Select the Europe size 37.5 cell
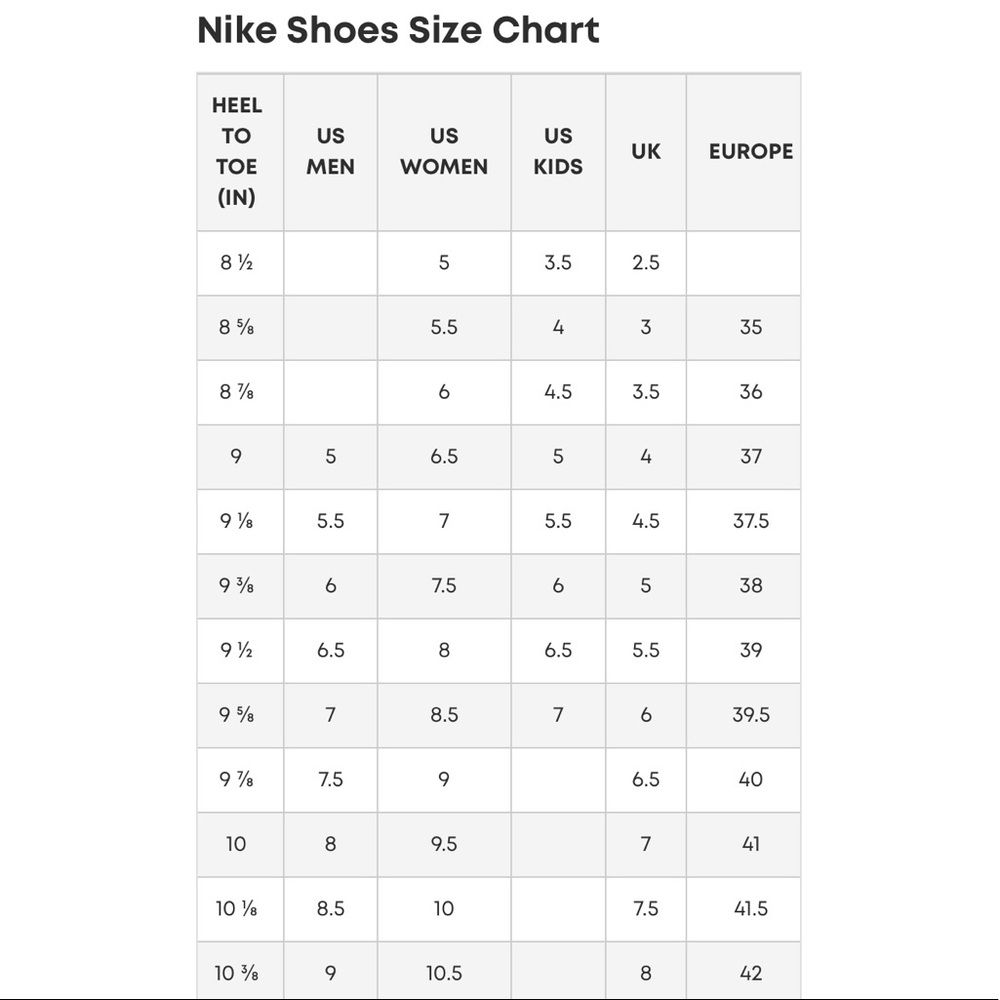Image resolution: width=1000 pixels, height=1000 pixels. (751, 521)
